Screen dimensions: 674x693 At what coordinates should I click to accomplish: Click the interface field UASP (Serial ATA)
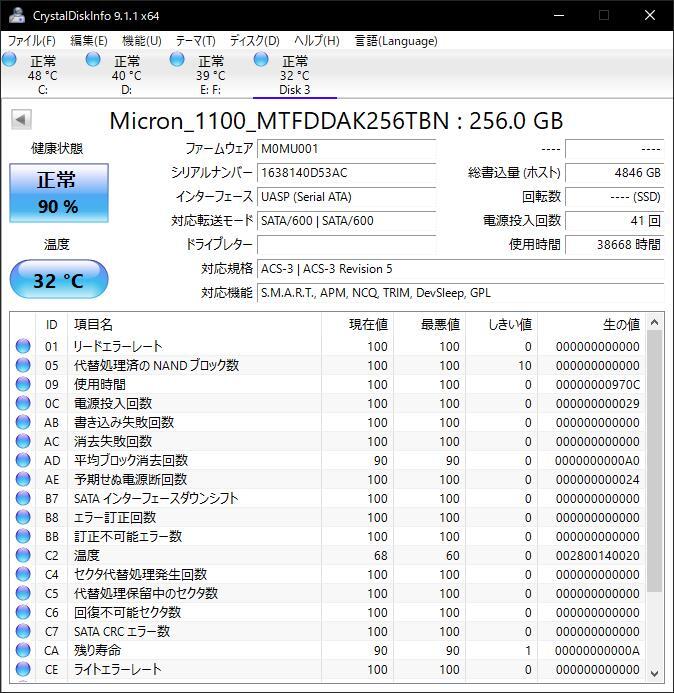pos(347,197)
